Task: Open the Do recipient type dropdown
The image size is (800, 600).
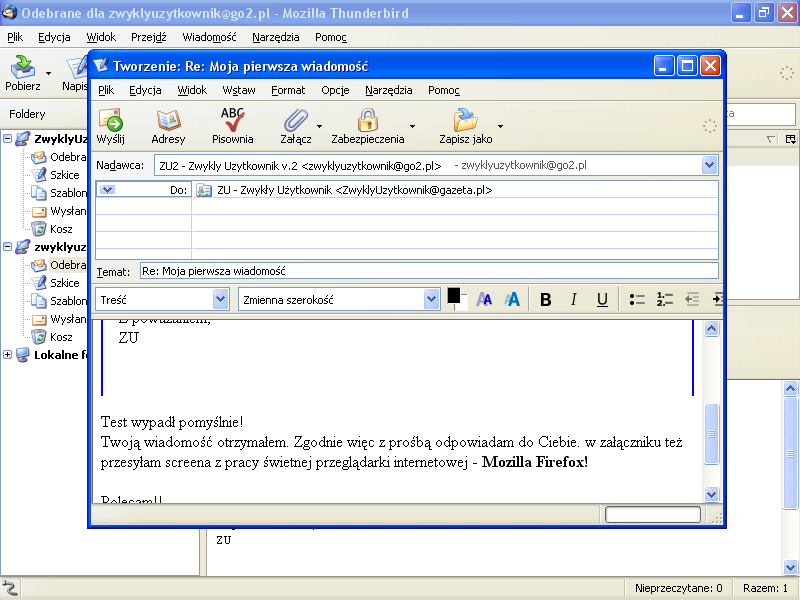Action: click(x=107, y=190)
